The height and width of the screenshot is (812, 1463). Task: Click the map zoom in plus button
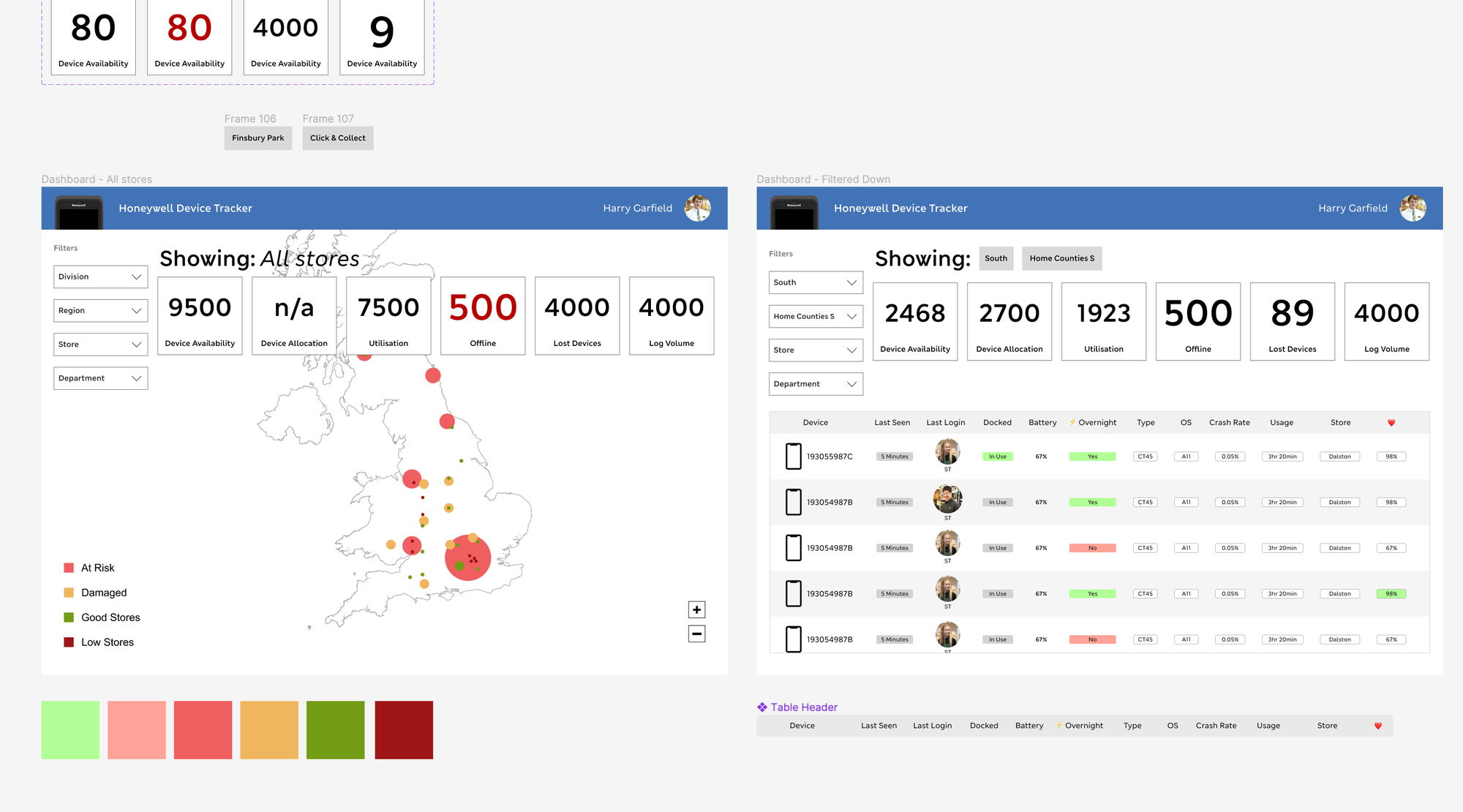coord(696,609)
